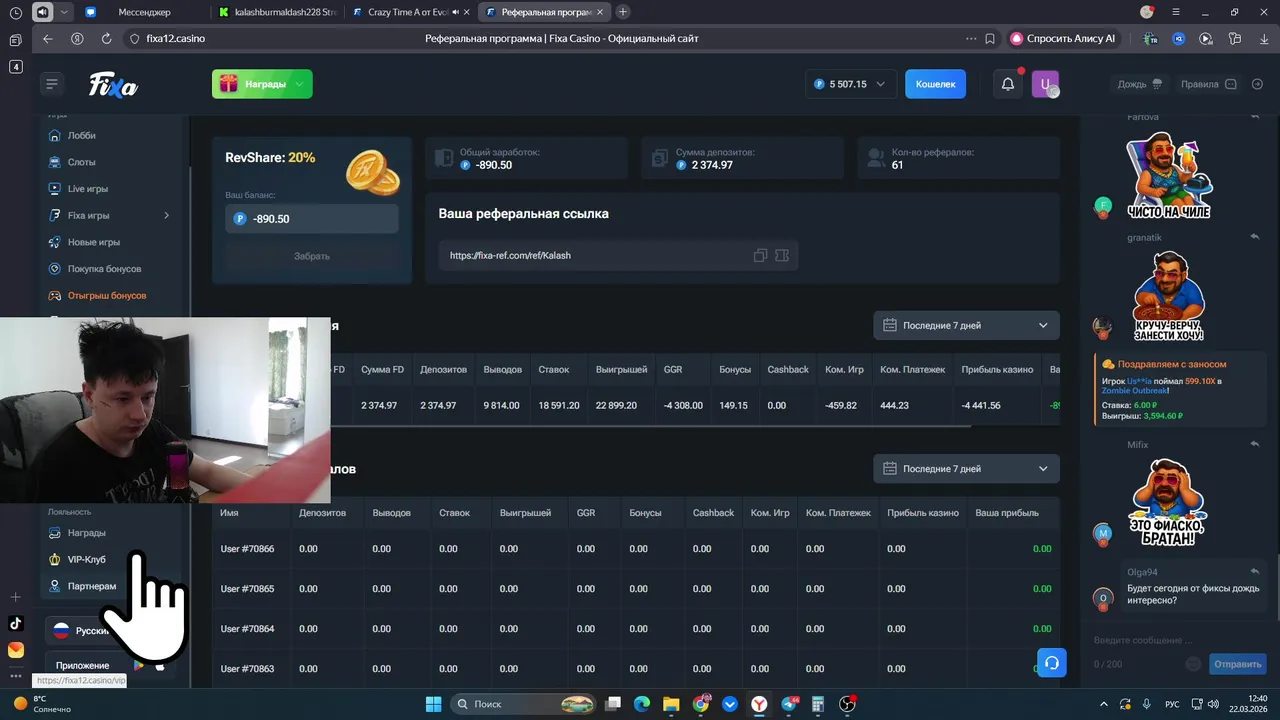This screenshot has height=720, width=1280.
Task: Click the referral link field
Action: pyautogui.click(x=618, y=255)
